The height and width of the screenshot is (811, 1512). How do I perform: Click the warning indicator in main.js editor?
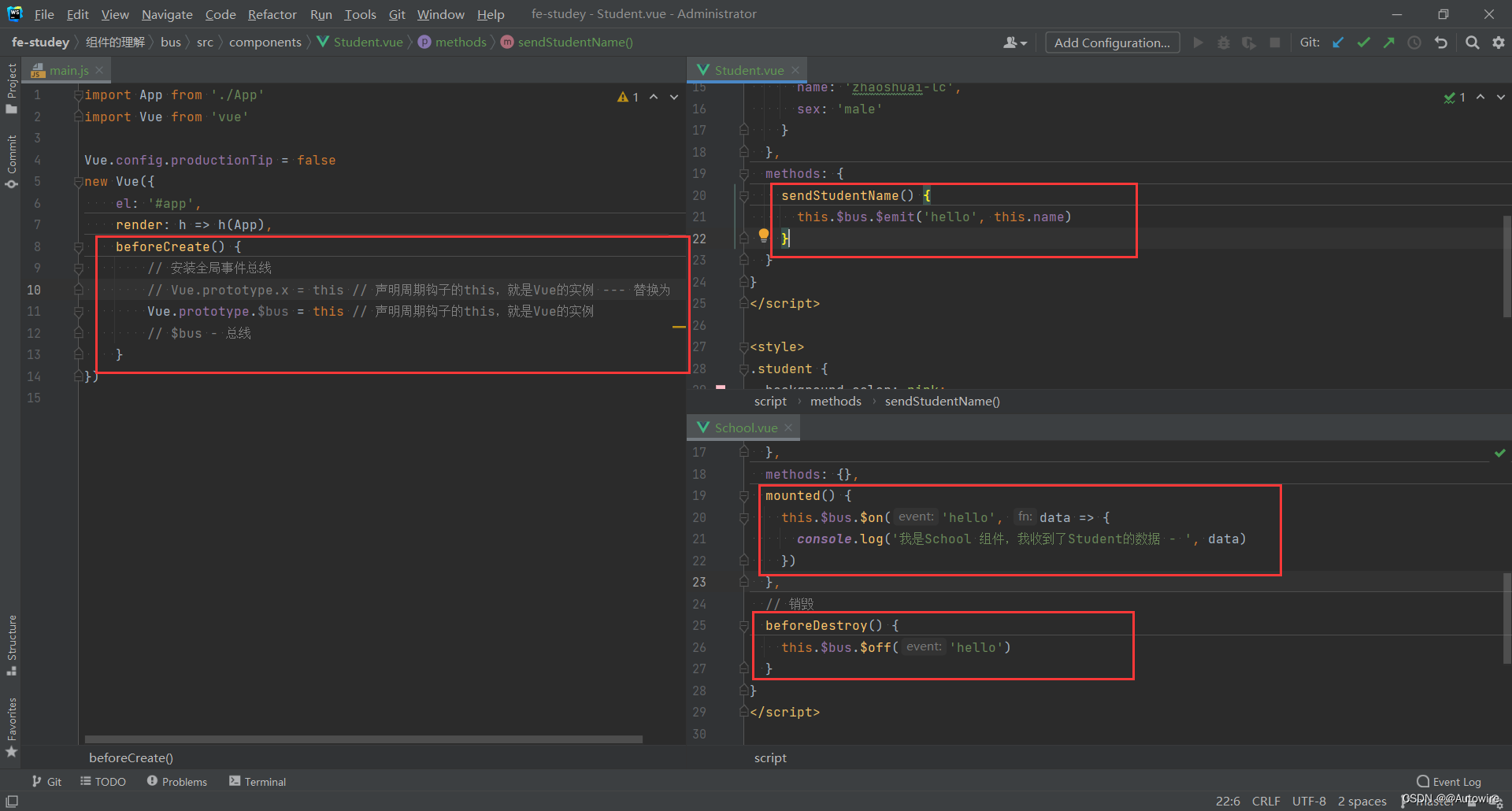(x=628, y=97)
